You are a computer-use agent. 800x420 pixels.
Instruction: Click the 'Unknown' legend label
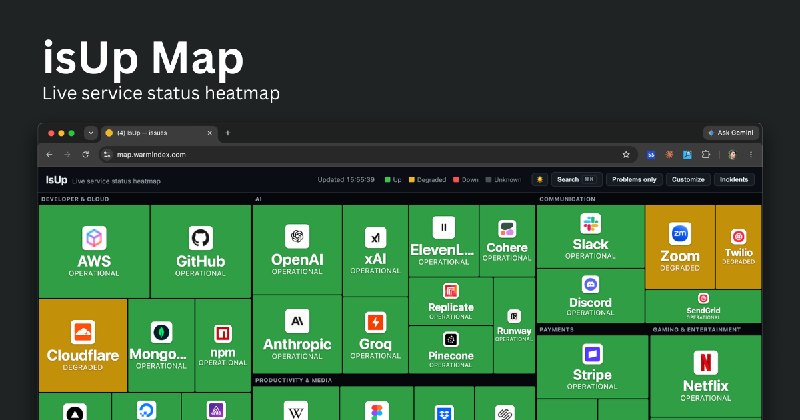click(507, 180)
